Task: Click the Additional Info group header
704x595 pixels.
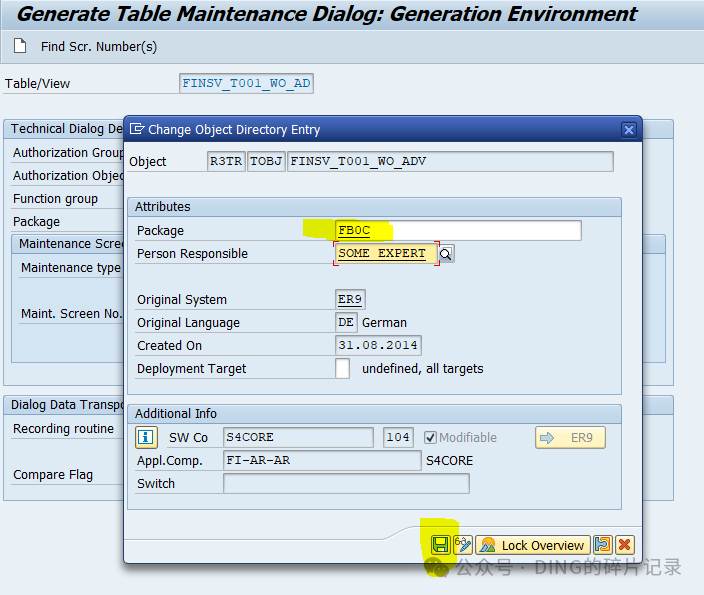Action: click(374, 414)
